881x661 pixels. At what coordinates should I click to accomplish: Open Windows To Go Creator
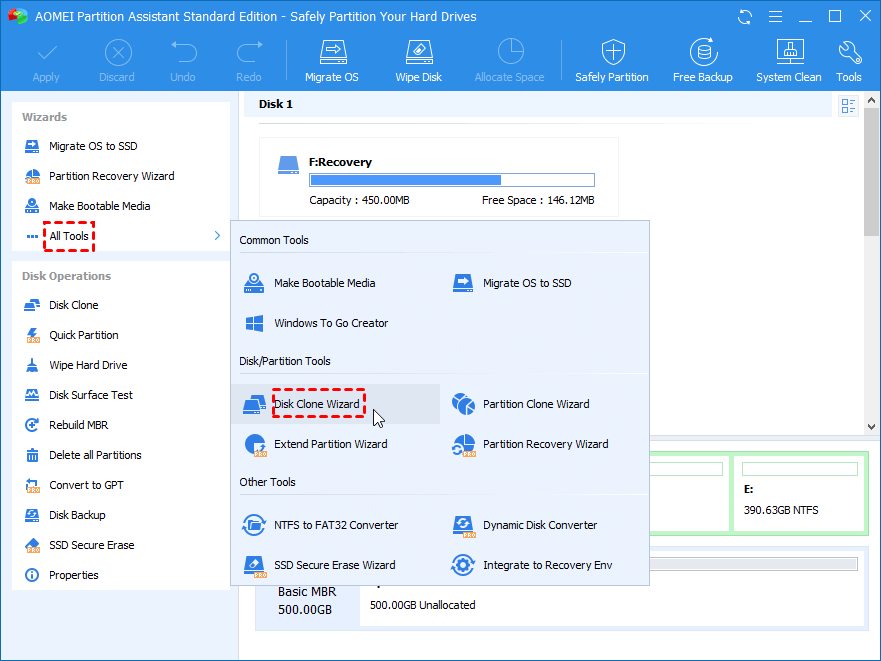click(330, 323)
